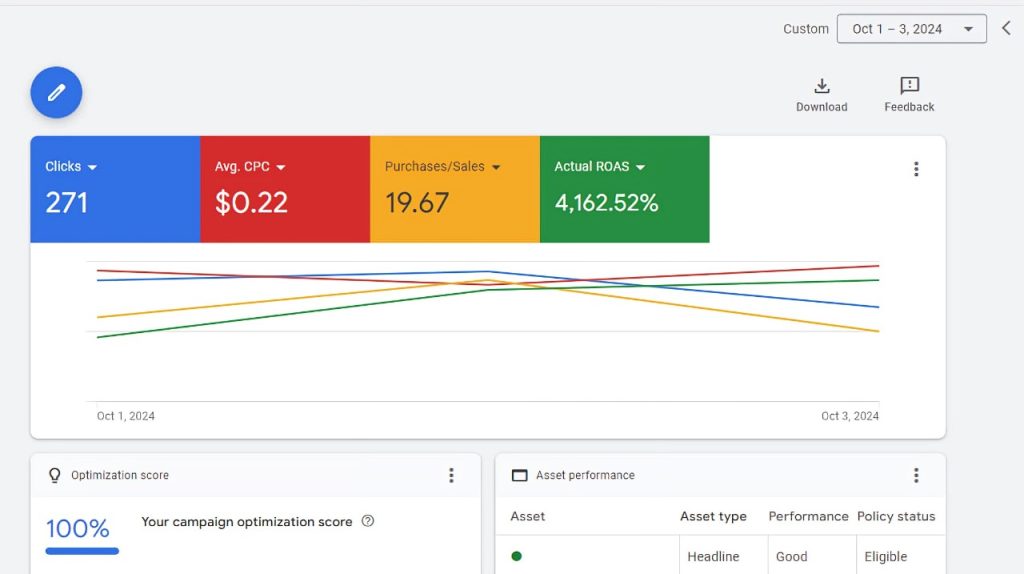This screenshot has width=1024, height=574.
Task: Click the Asset performance panel icon
Action: [519, 475]
